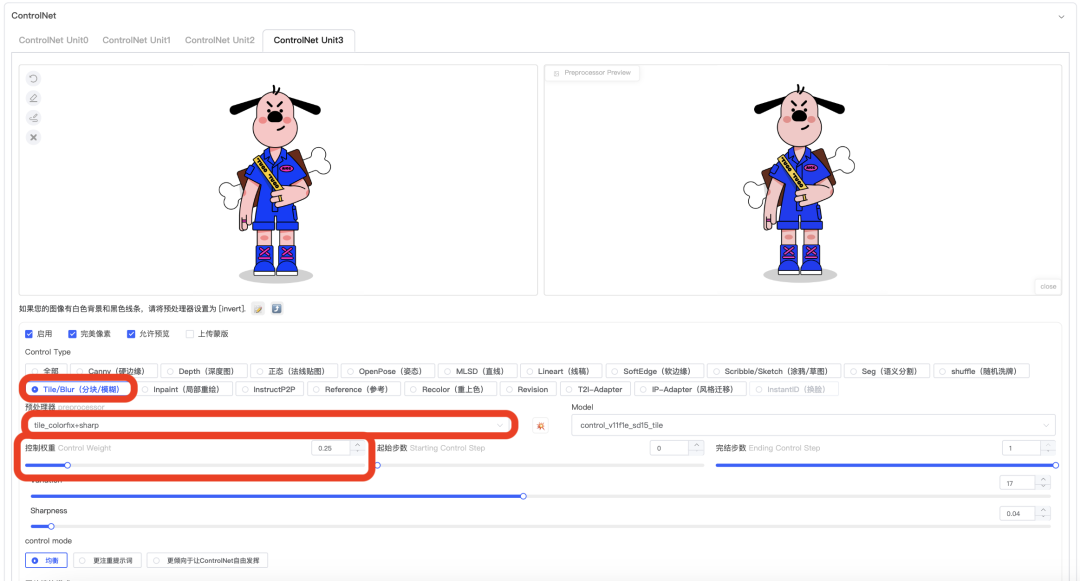The width and height of the screenshot is (1080, 581).
Task: Run preprocessor with the explosion icon
Action: (541, 426)
